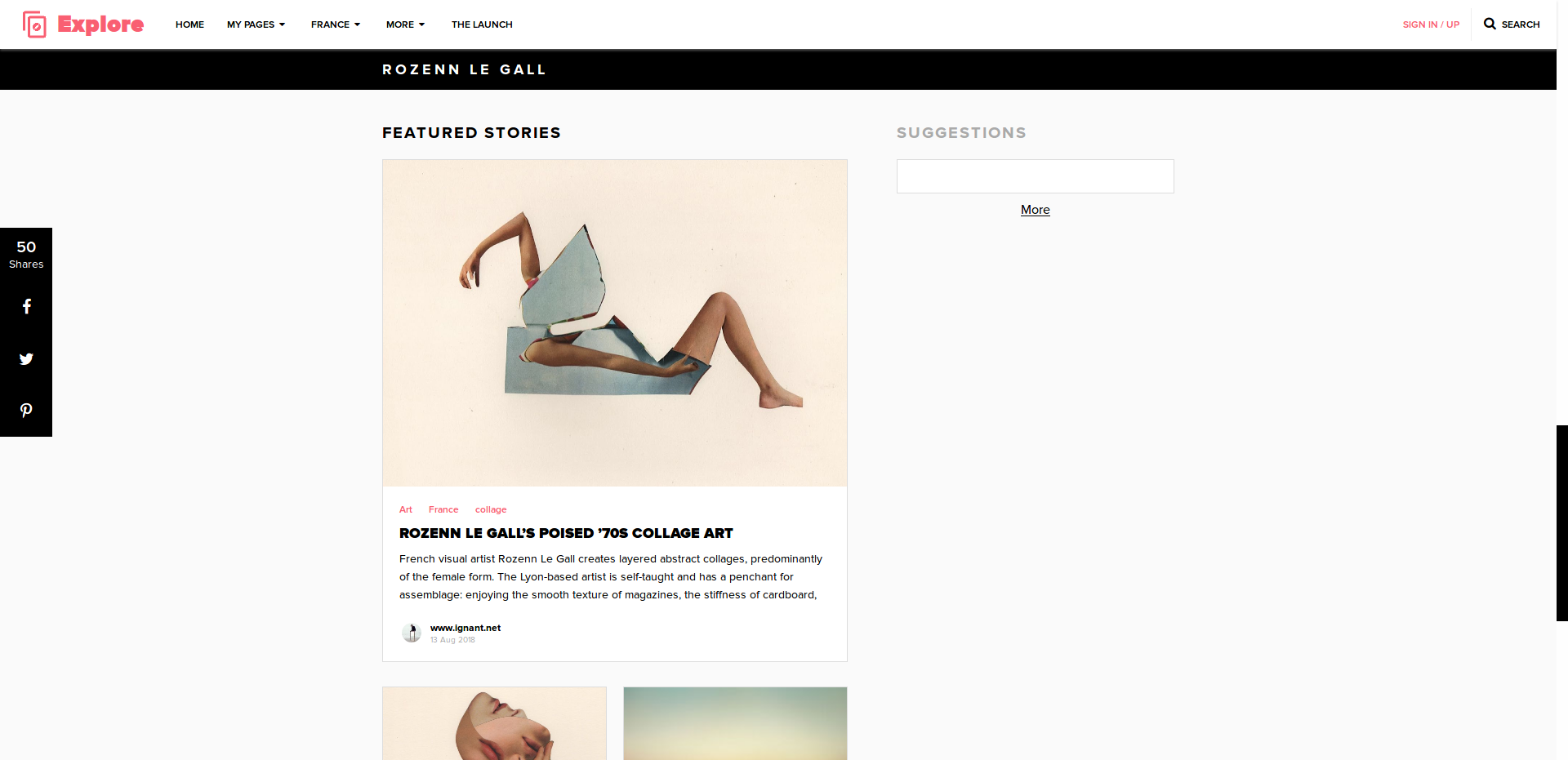Go to the Home menu item
Image resolution: width=1568 pixels, height=760 pixels.
189,24
